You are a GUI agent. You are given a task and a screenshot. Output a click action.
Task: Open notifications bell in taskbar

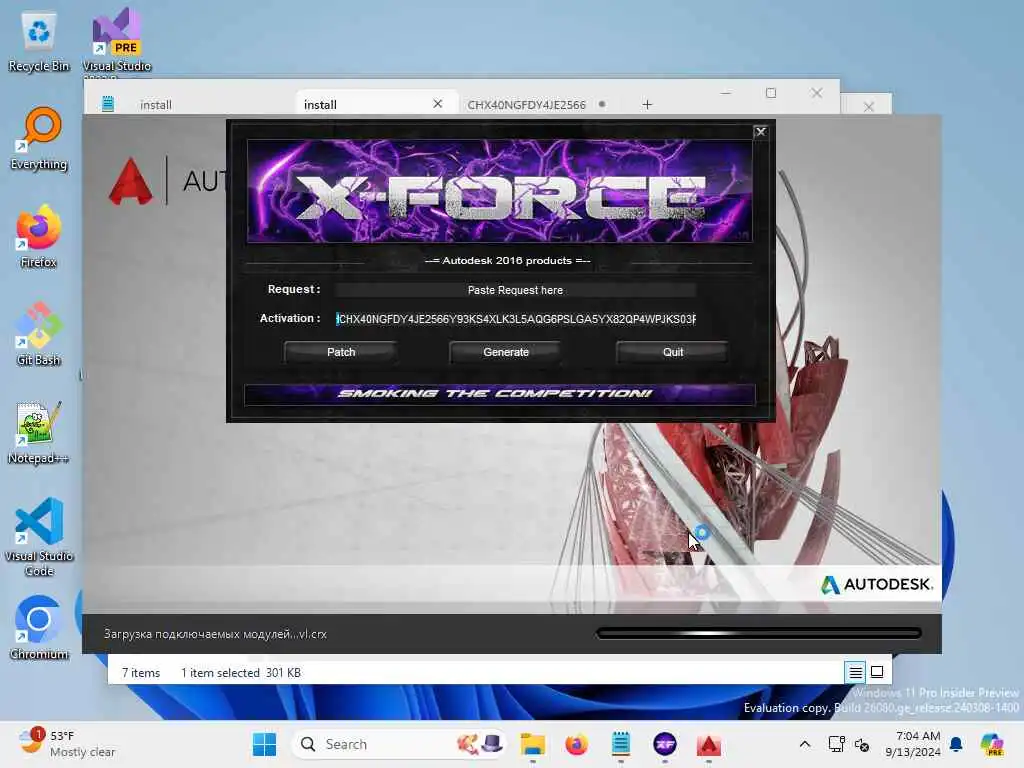pyautogui.click(x=956, y=744)
